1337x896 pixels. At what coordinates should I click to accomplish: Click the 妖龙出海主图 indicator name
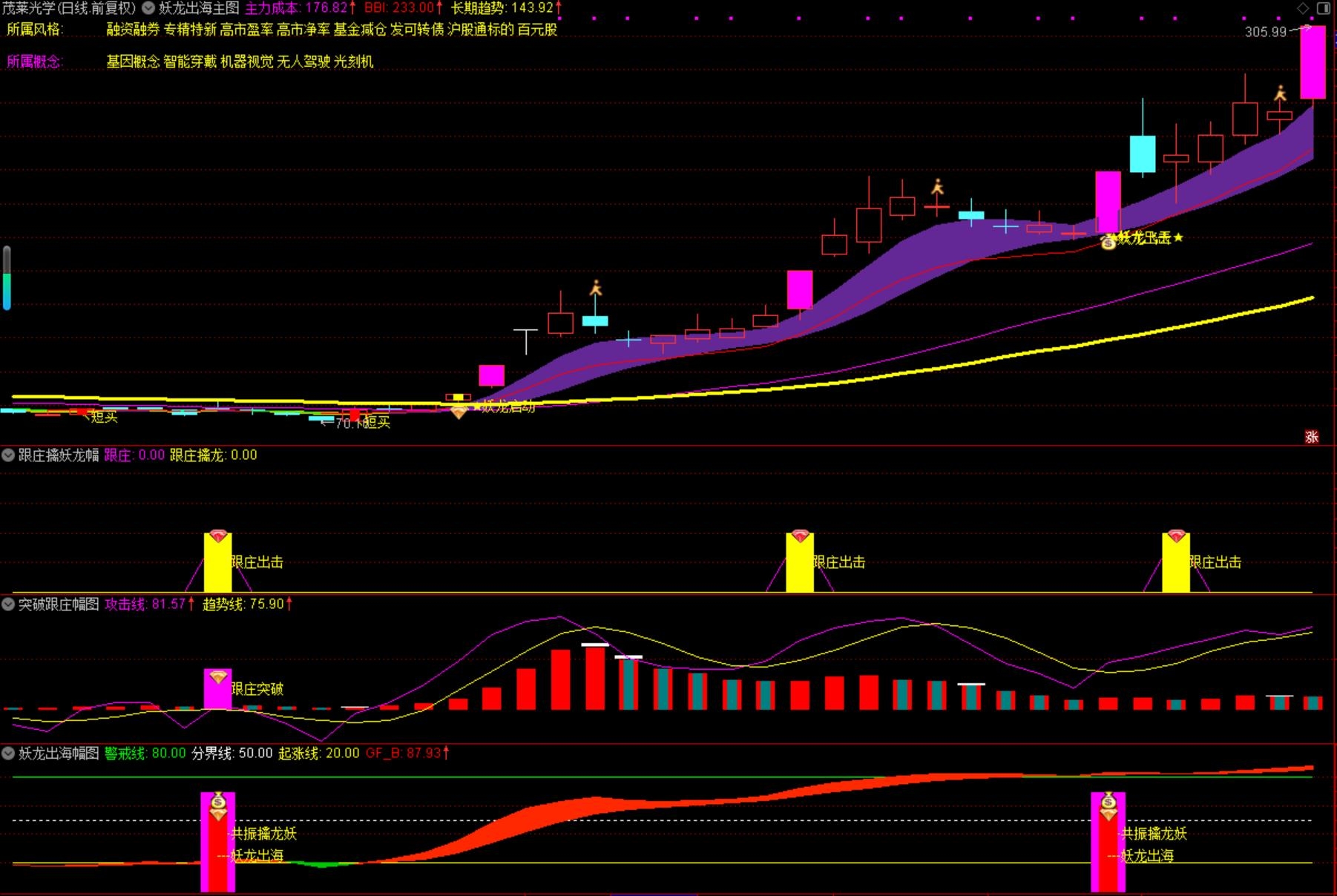[x=199, y=8]
